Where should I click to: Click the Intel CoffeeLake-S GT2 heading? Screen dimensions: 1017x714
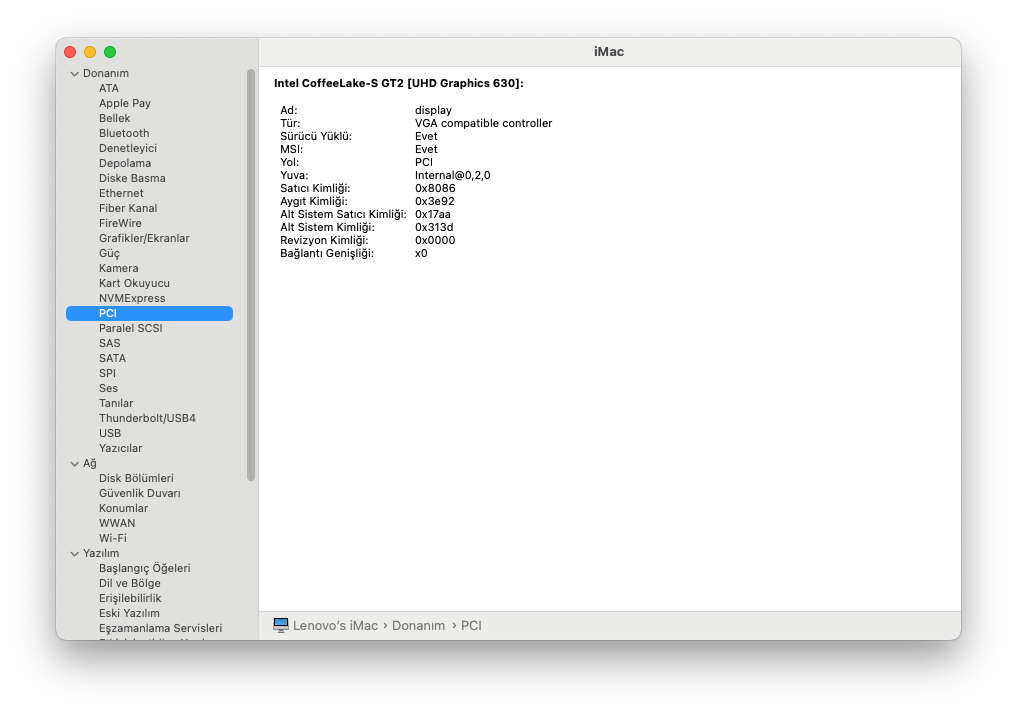click(398, 83)
